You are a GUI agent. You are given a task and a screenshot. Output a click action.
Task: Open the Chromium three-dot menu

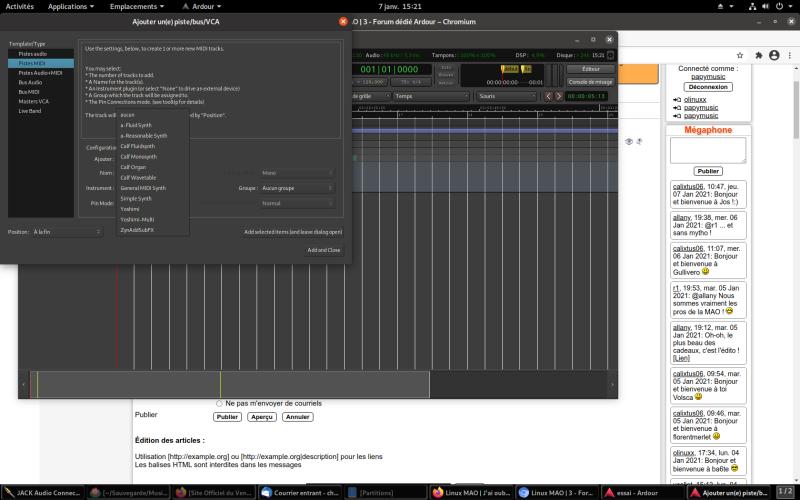[790, 55]
